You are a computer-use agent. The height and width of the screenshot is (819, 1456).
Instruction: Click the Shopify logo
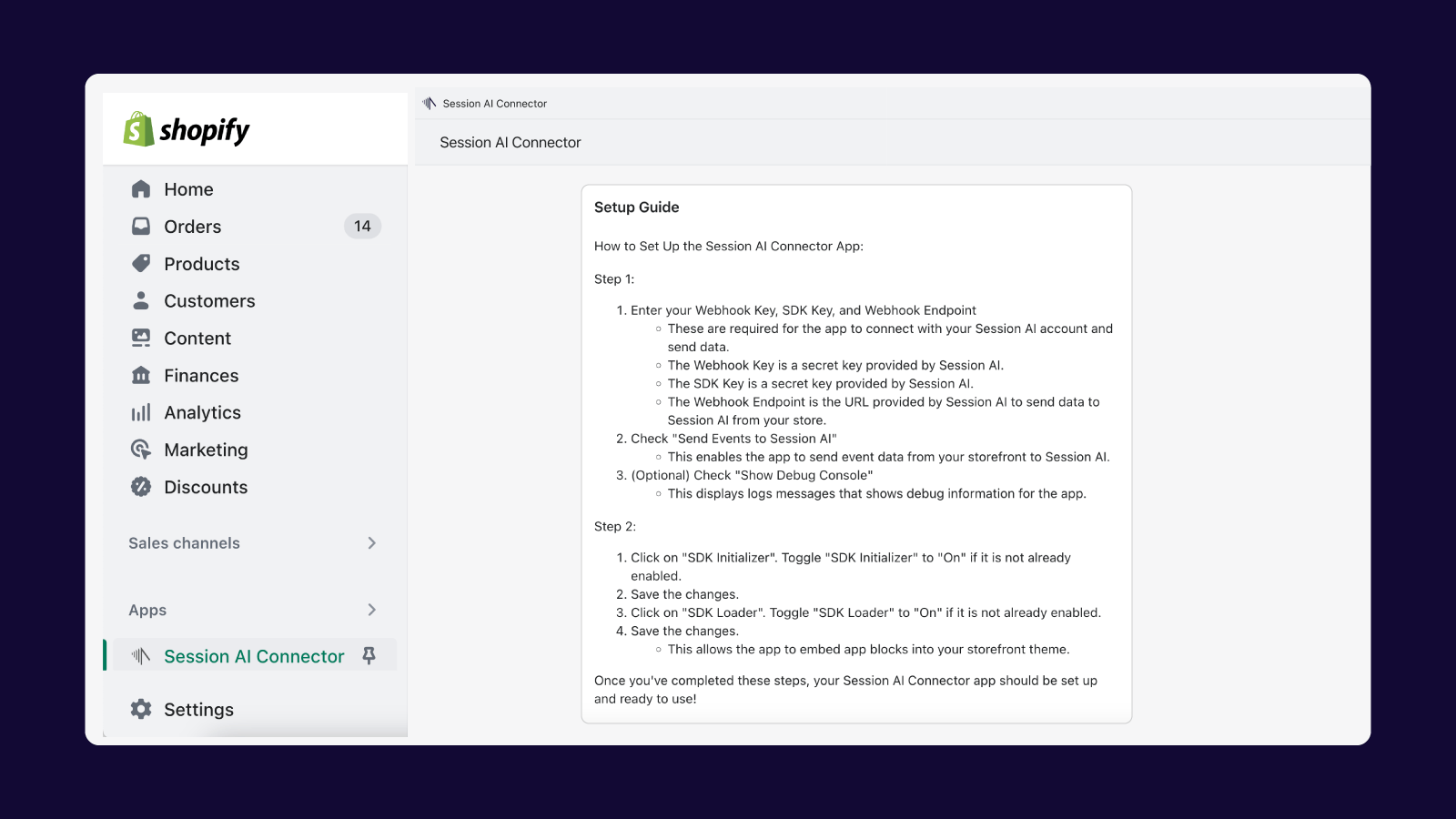click(x=187, y=130)
